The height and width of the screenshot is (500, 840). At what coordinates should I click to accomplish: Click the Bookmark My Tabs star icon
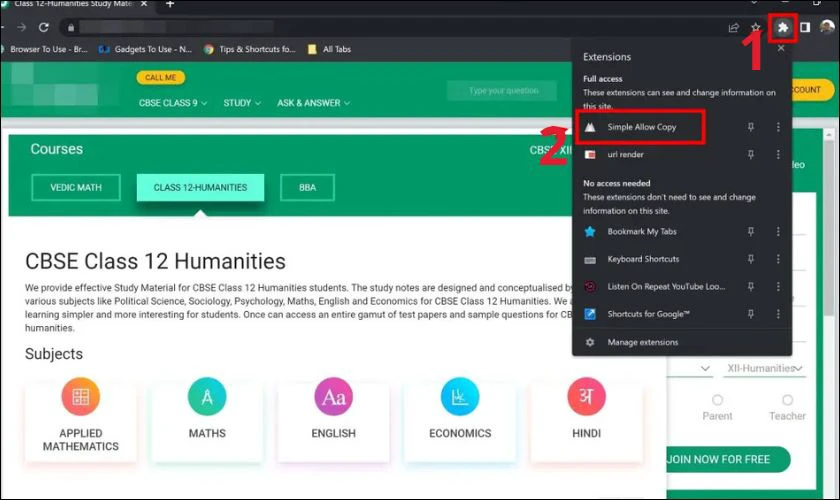click(x=590, y=232)
